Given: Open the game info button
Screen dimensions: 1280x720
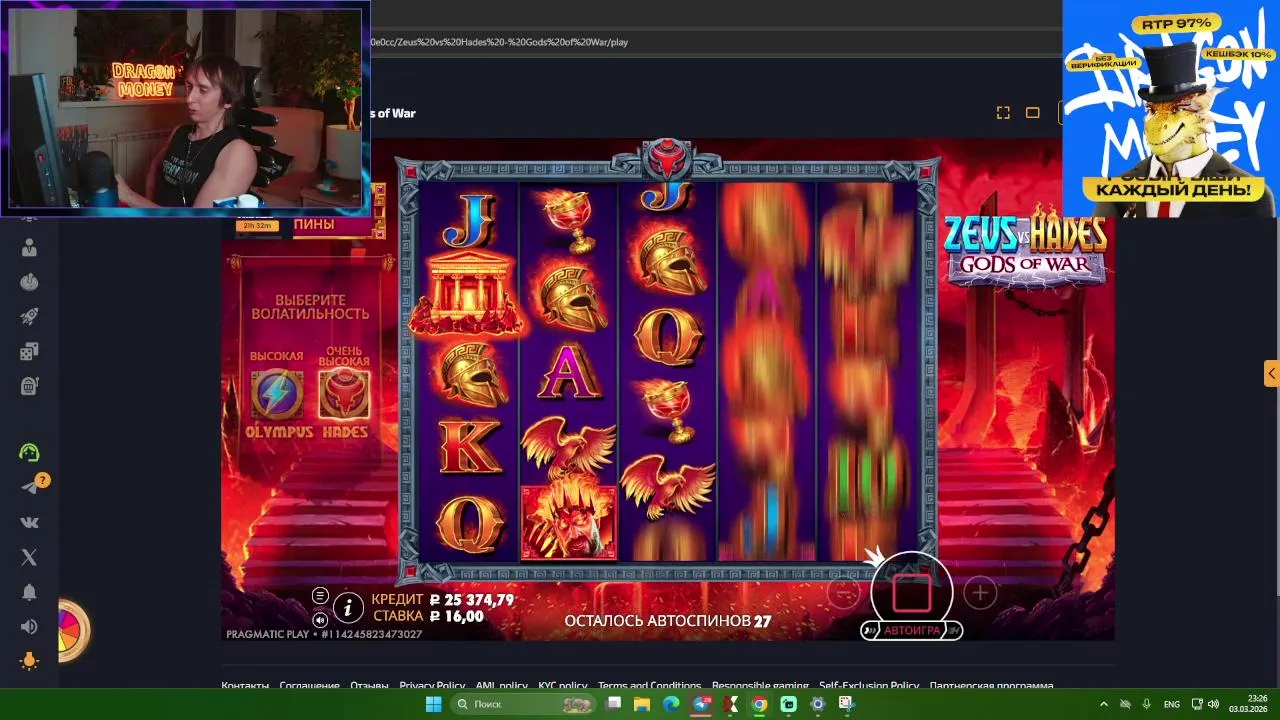Looking at the screenshot, I should tap(348, 606).
